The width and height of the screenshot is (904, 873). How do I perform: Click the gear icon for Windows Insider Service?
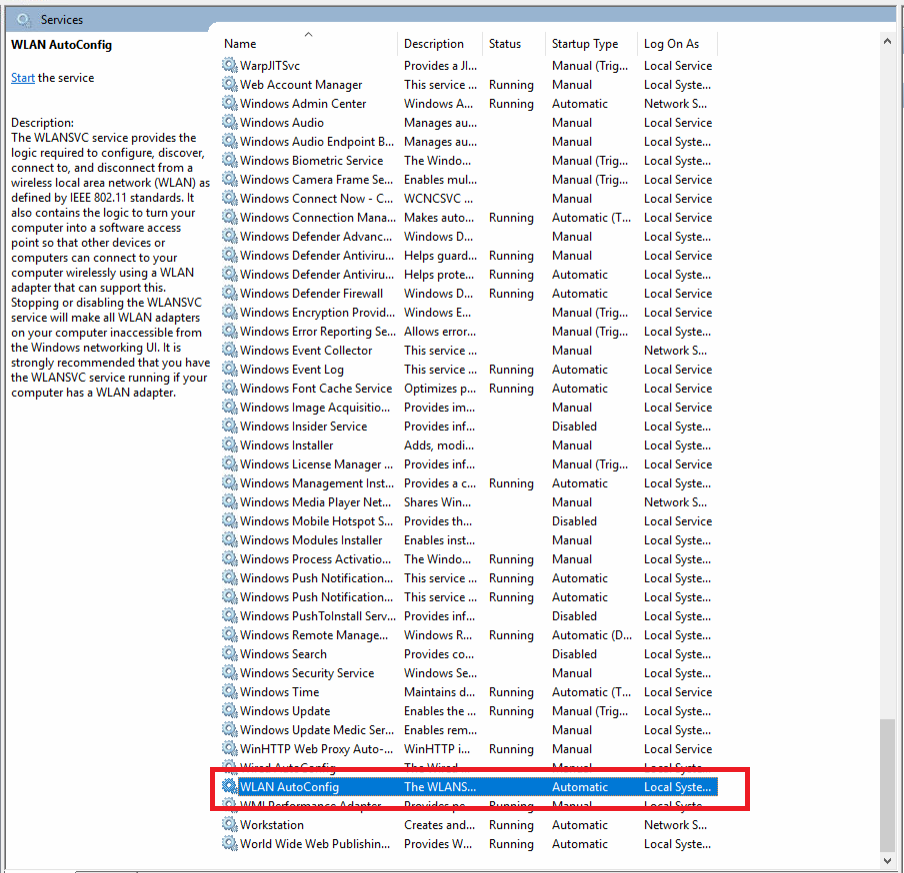coord(229,426)
